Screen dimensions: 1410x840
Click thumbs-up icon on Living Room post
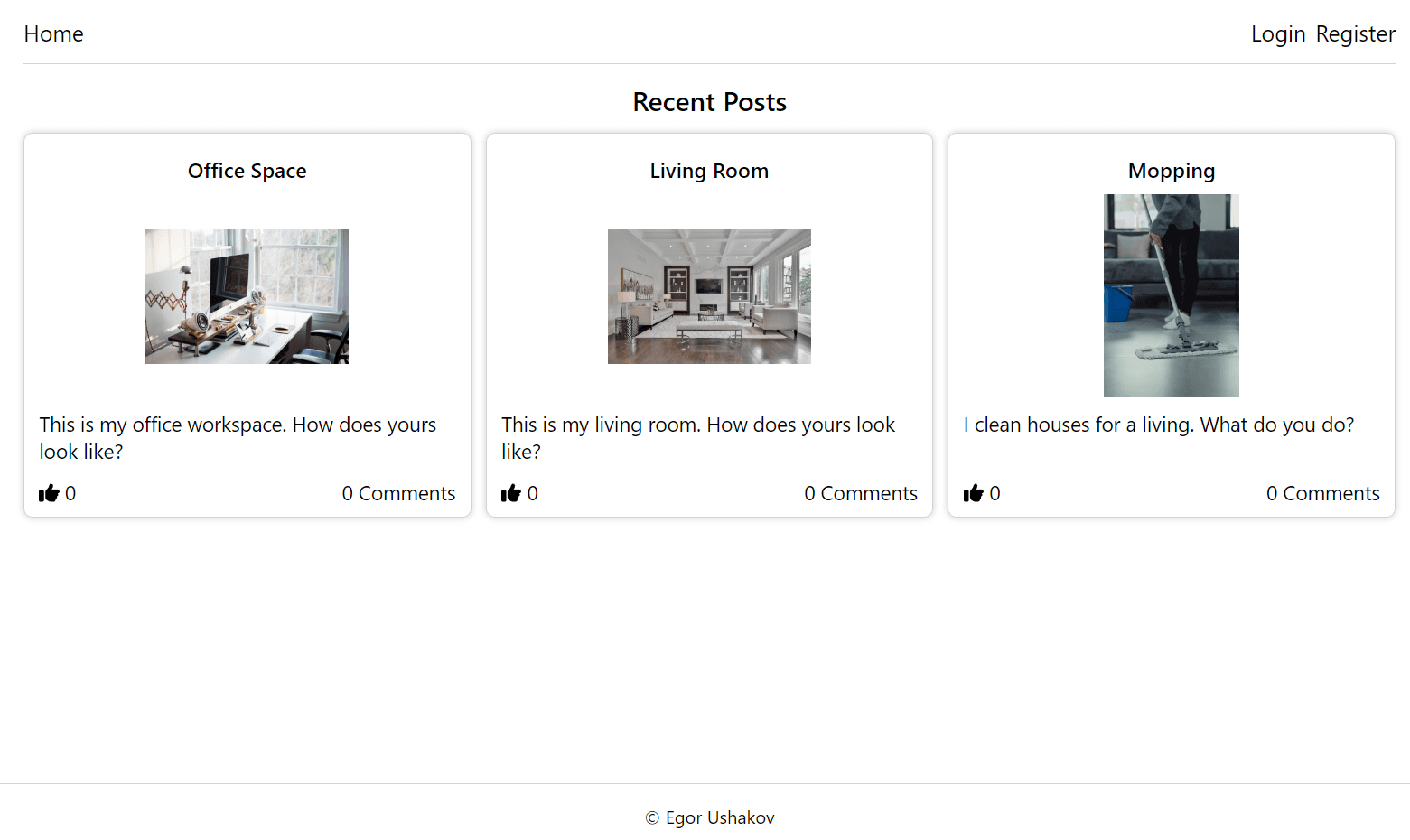[x=511, y=493]
